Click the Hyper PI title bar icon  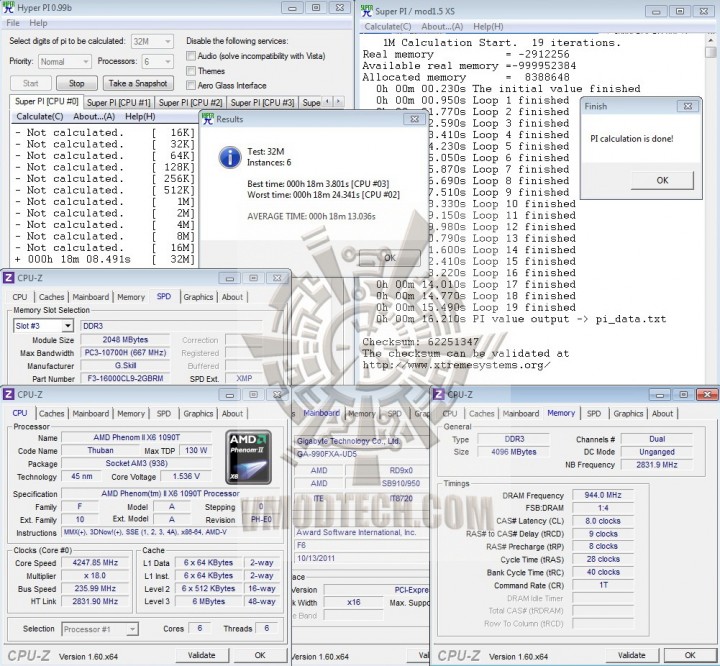[x=8, y=7]
